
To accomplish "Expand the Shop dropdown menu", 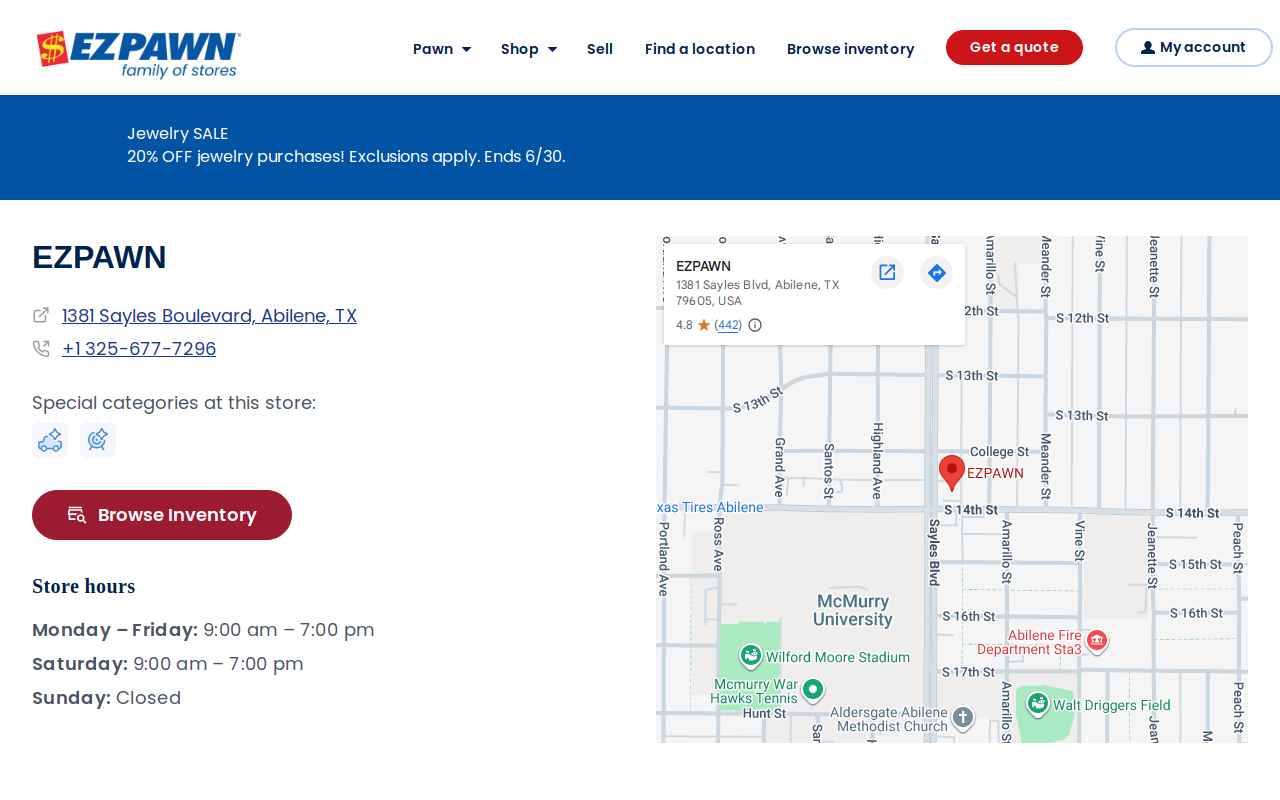I will [529, 49].
